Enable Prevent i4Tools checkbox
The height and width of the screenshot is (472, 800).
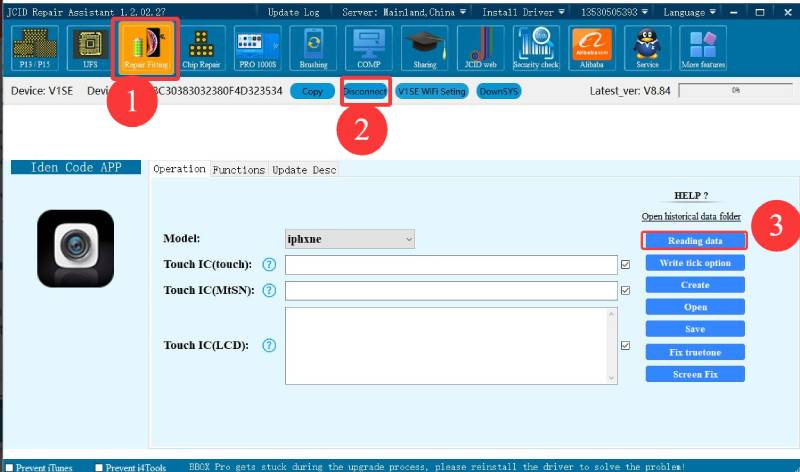(99, 467)
